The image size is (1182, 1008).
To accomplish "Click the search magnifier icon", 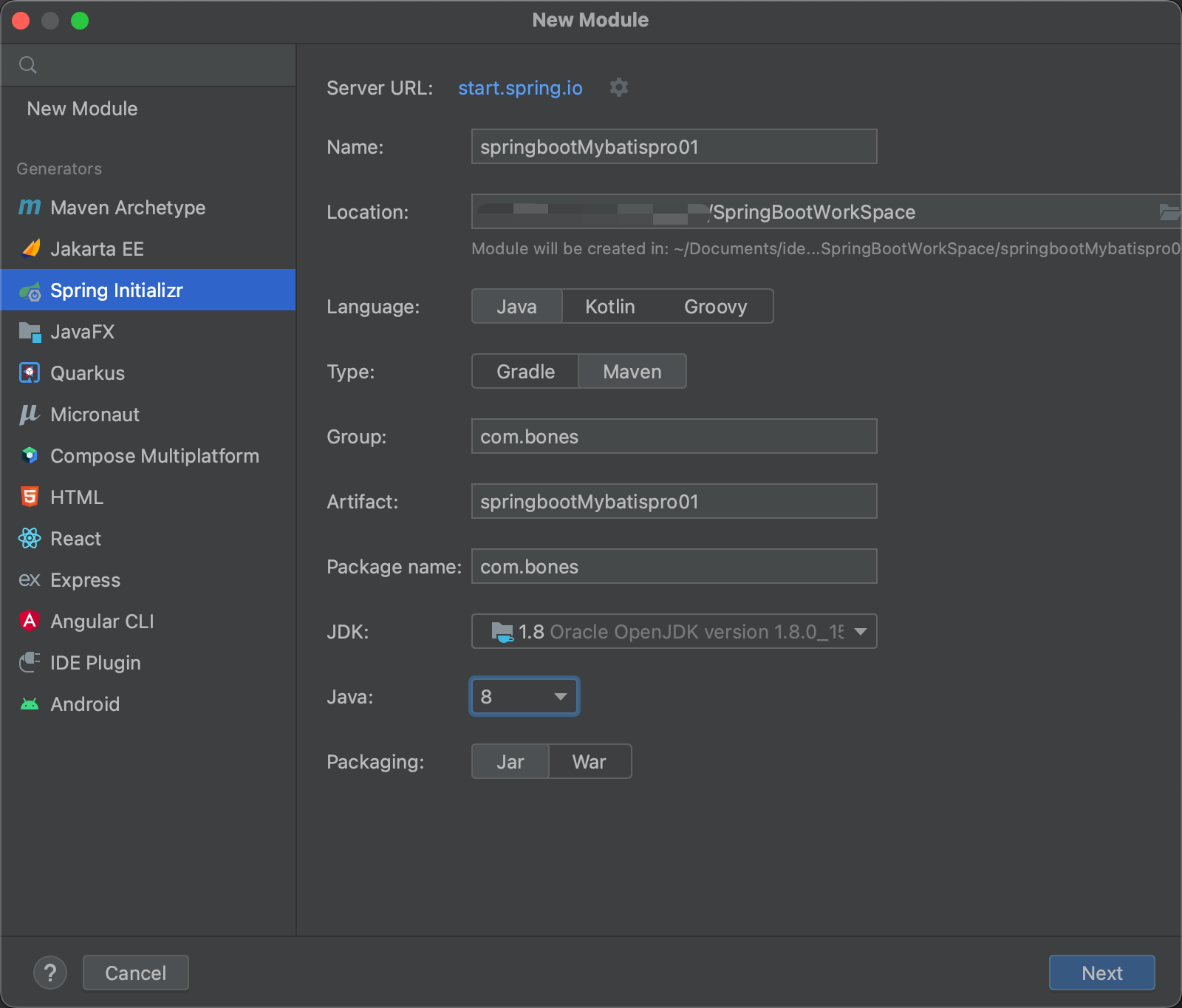I will point(28,65).
